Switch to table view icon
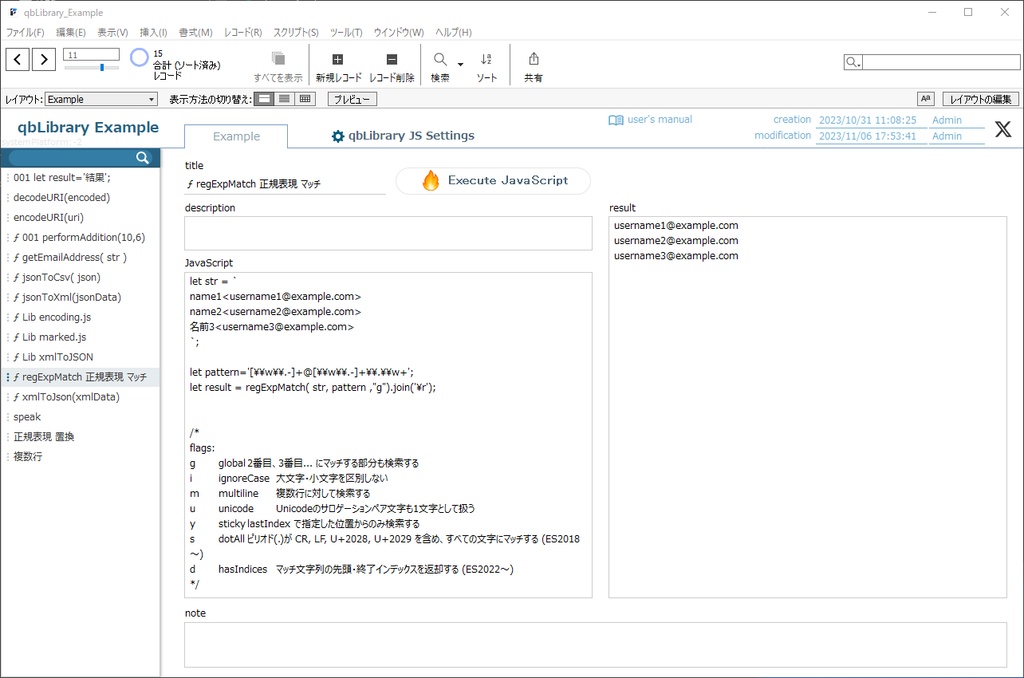The width and height of the screenshot is (1024, 678). pyautogui.click(x=305, y=99)
